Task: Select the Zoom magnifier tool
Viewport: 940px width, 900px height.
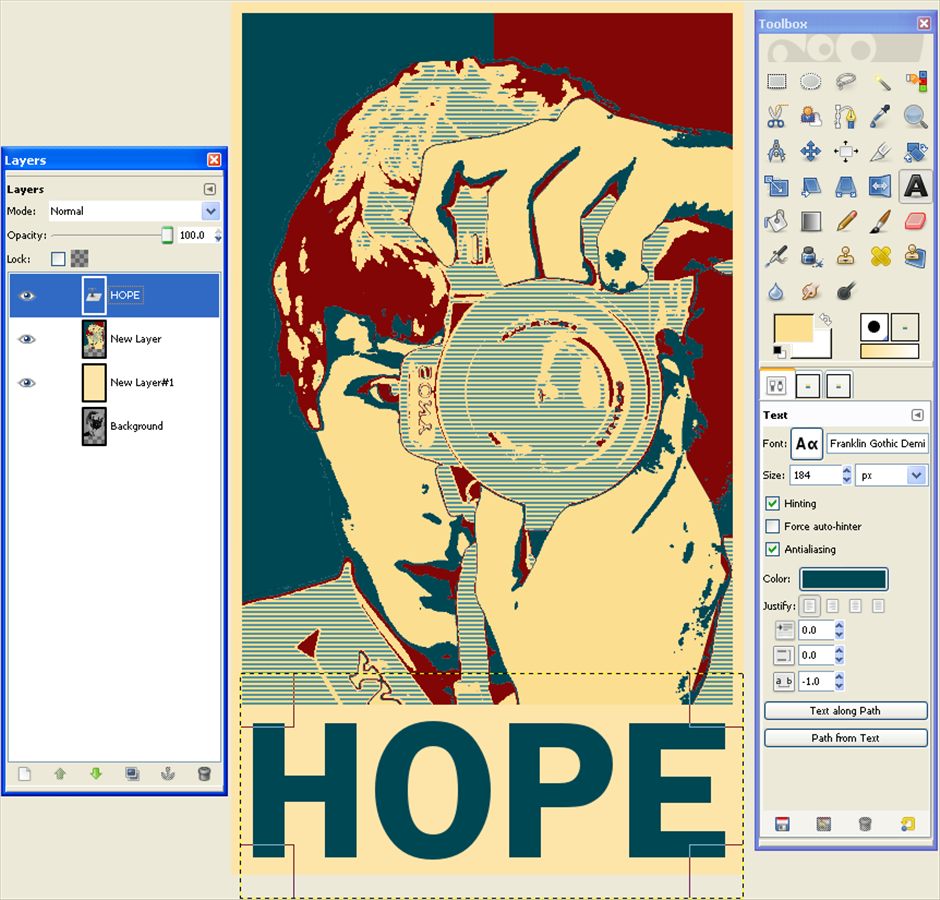Action: tap(915, 116)
